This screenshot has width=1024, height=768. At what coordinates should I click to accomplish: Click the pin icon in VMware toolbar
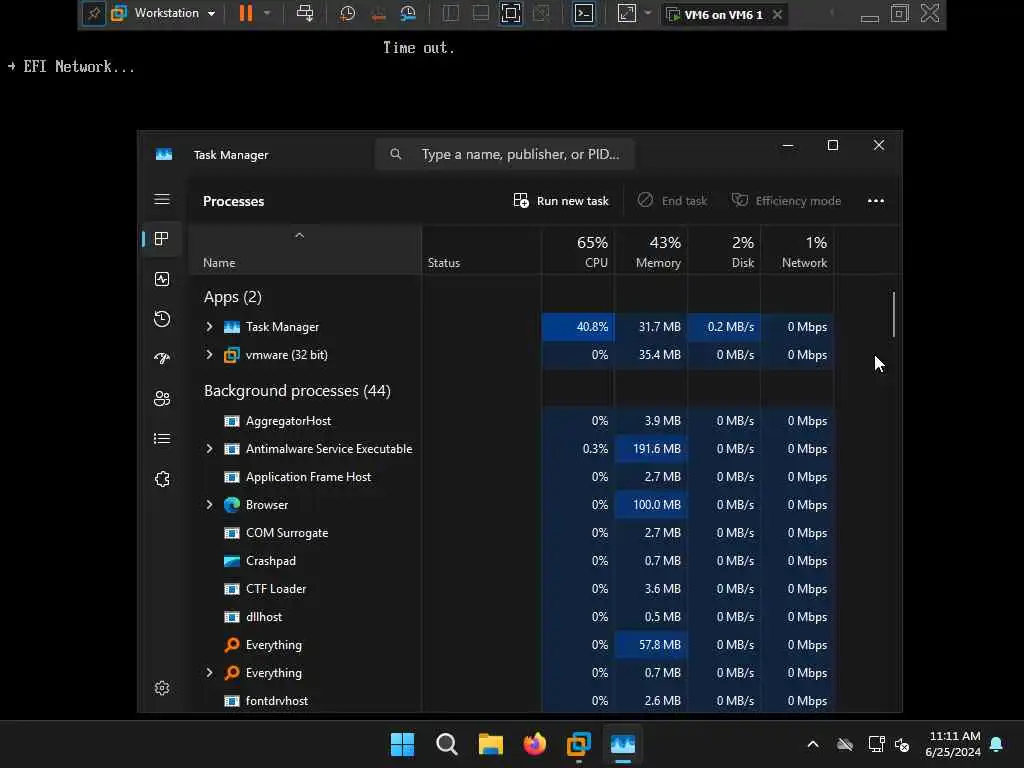[93, 14]
